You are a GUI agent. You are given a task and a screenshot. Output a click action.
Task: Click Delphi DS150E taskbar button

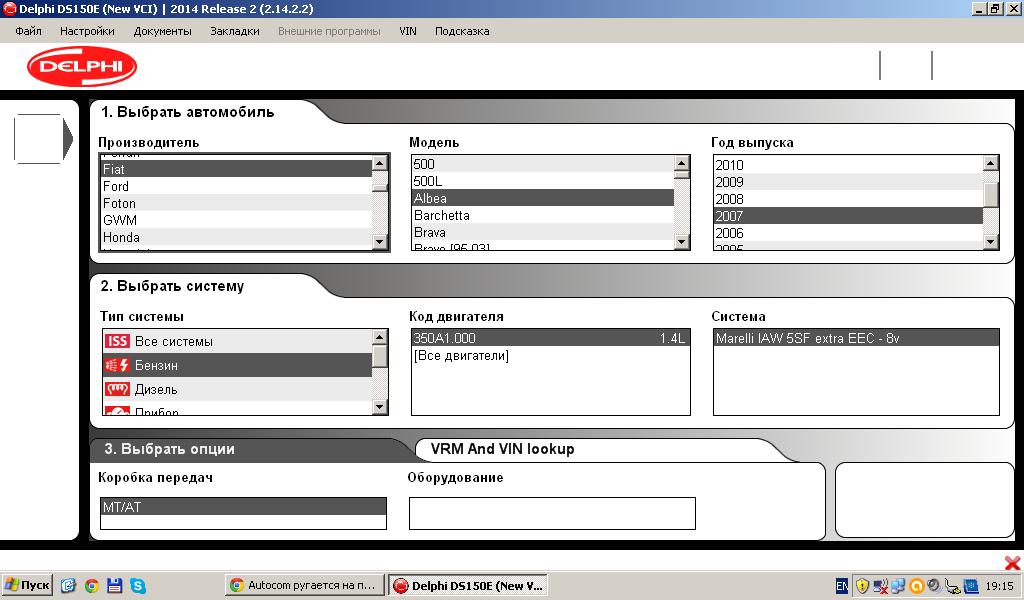point(468,585)
